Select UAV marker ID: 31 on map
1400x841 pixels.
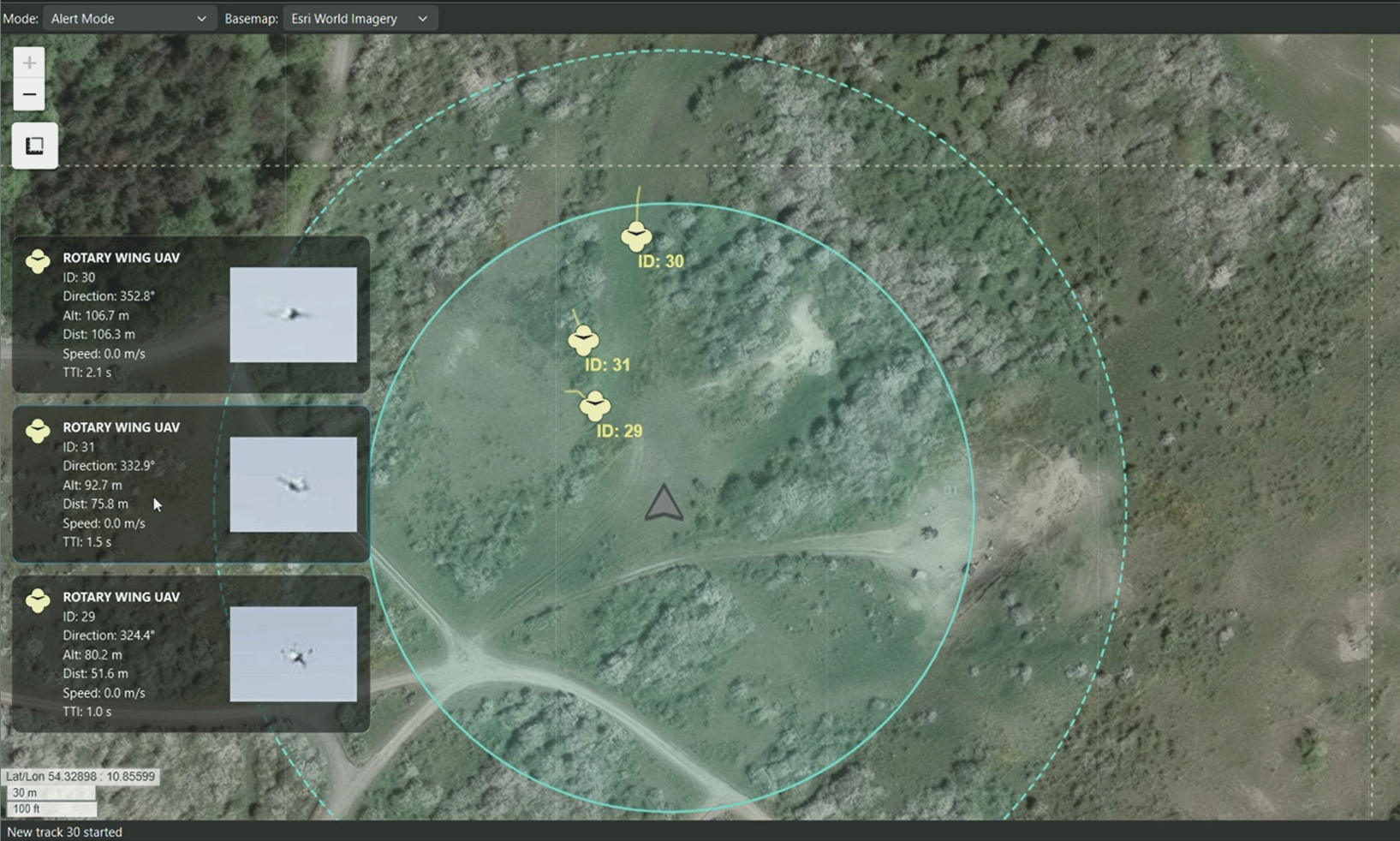coord(583,340)
